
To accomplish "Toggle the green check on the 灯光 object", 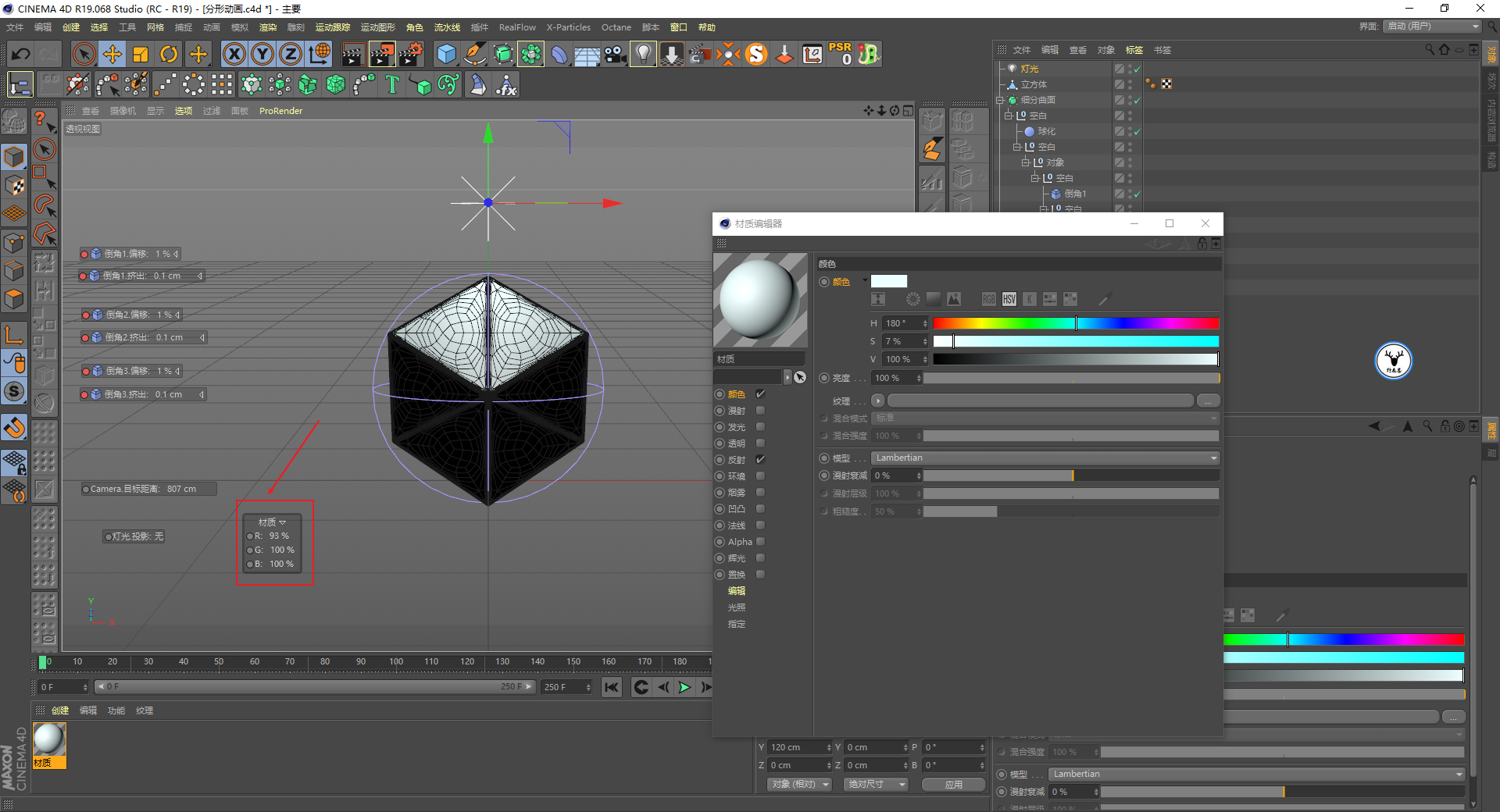I will tap(1137, 69).
